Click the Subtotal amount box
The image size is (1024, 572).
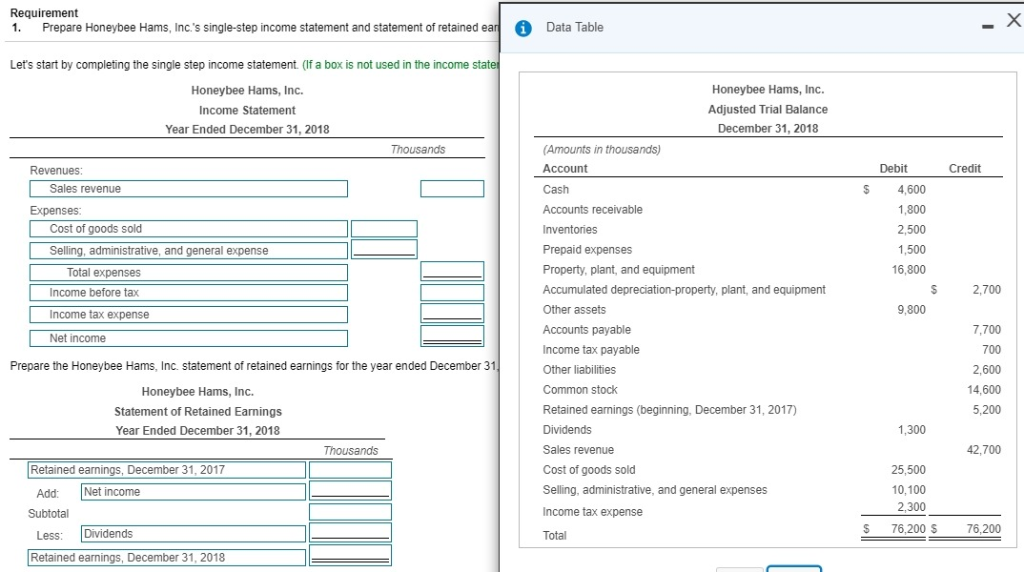[x=350, y=512]
